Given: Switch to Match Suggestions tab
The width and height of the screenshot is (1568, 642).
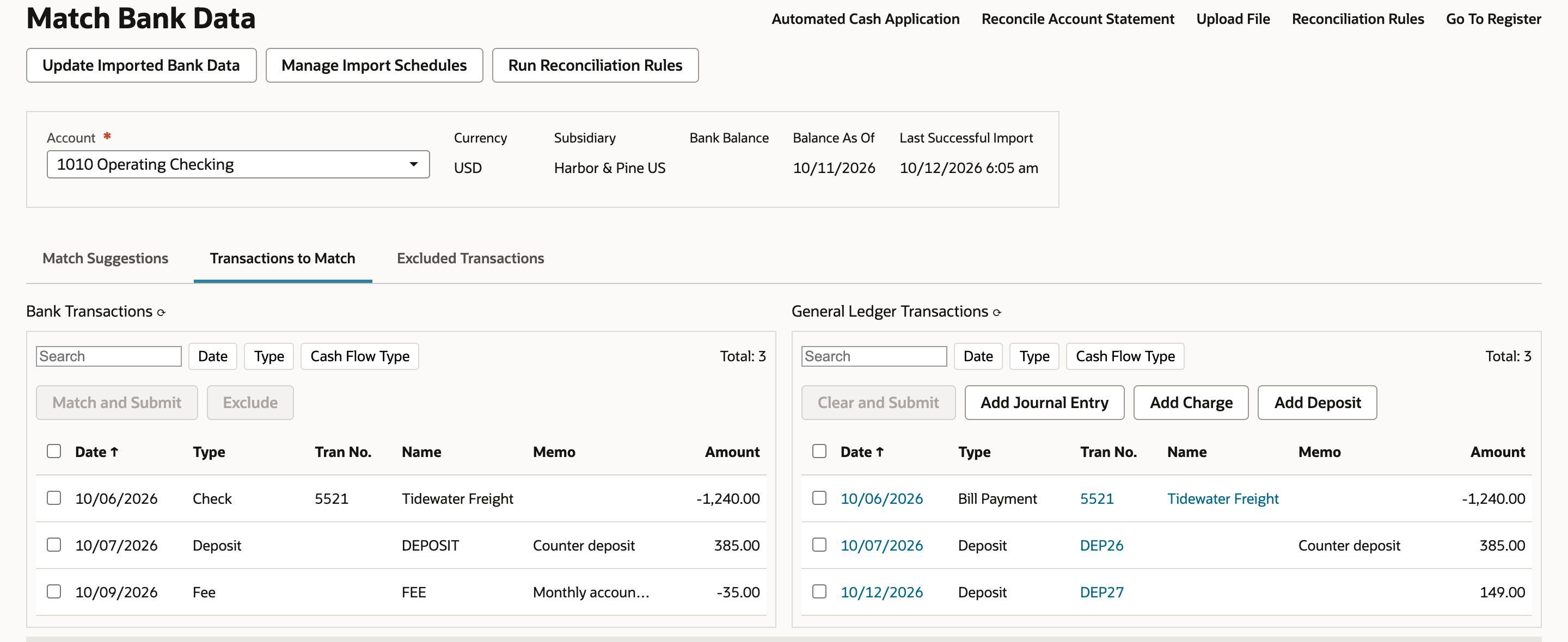Looking at the screenshot, I should click(x=105, y=258).
